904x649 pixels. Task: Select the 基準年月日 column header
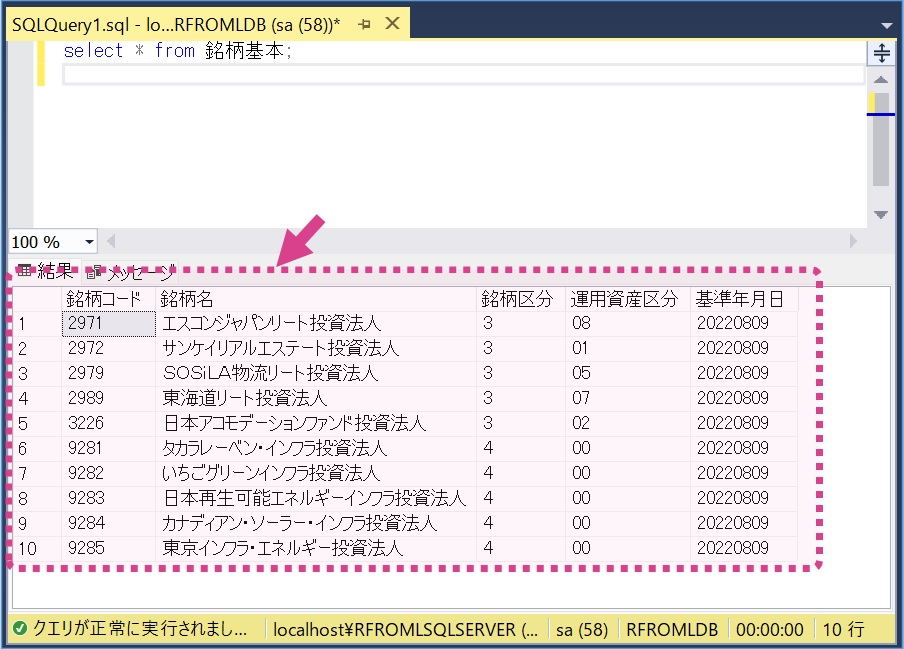coord(741,299)
